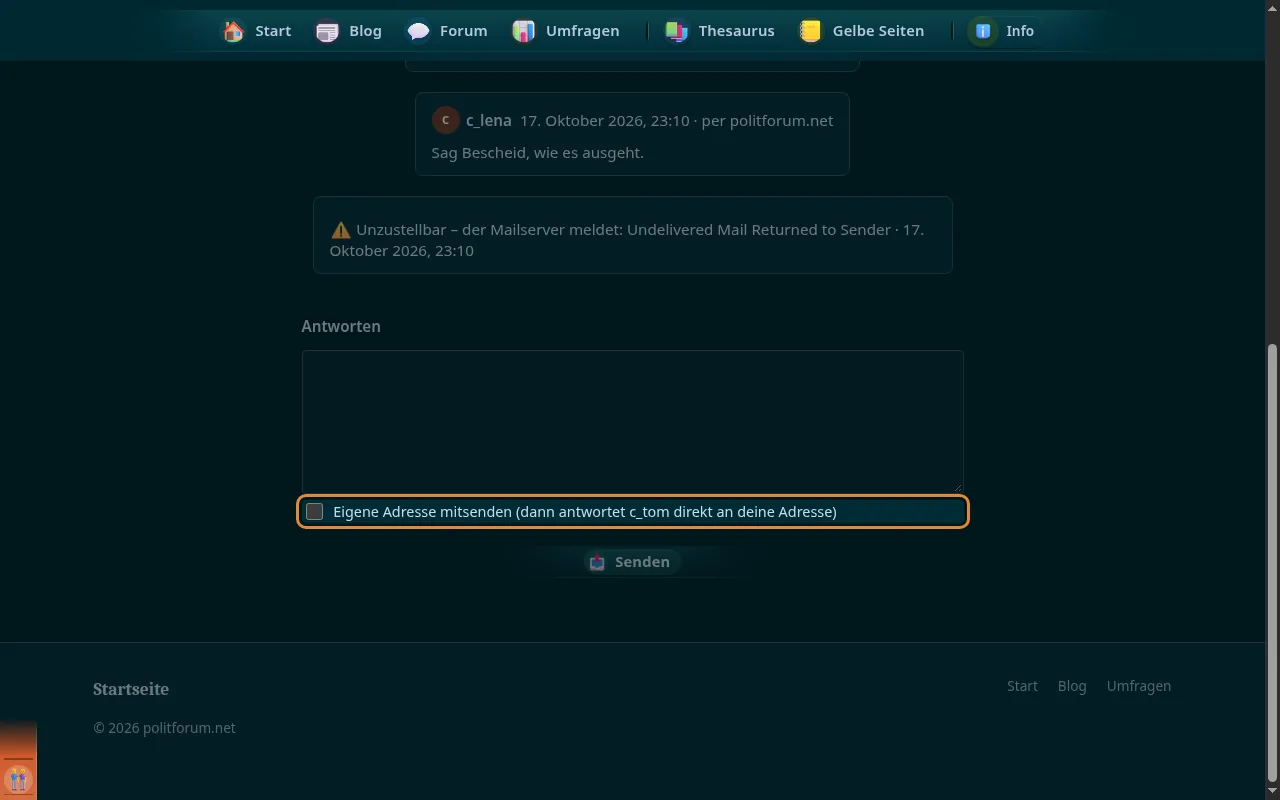
Task: Click the Gelbe Seiten notebook icon
Action: tap(810, 31)
